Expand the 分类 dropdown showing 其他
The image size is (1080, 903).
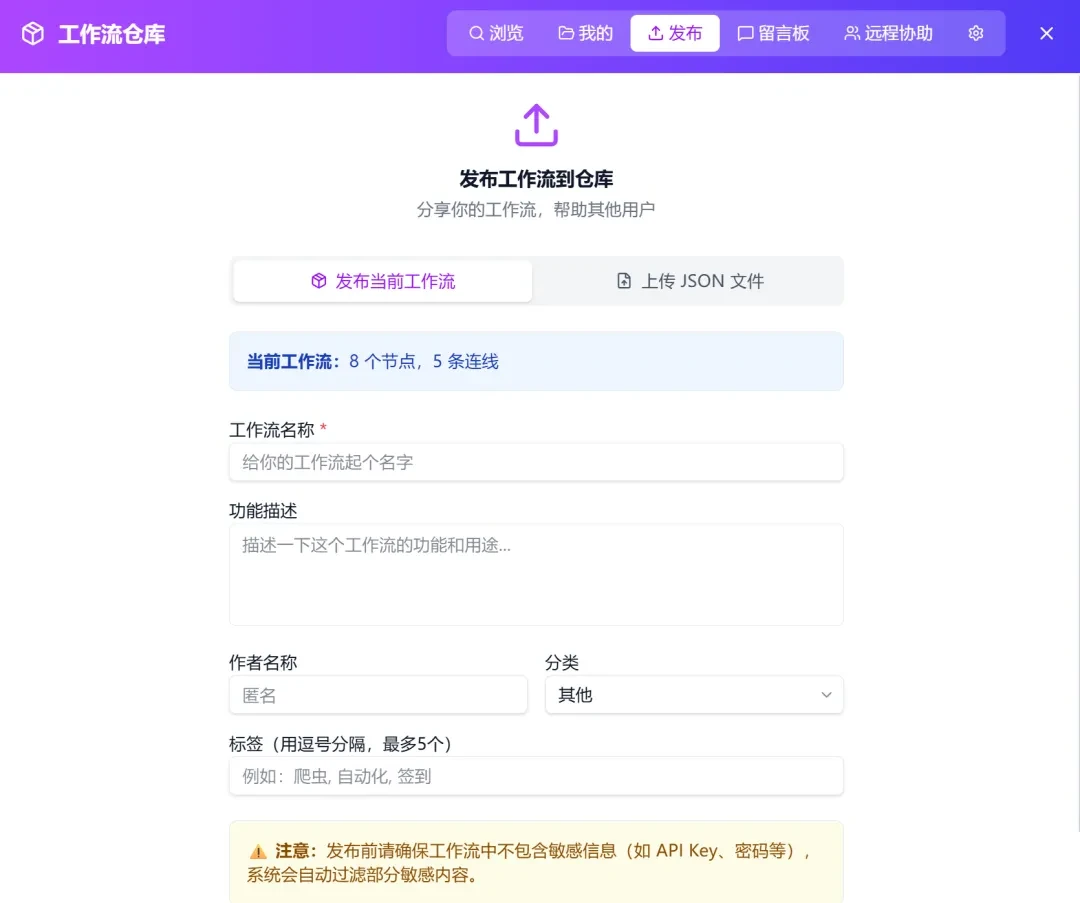[694, 695]
